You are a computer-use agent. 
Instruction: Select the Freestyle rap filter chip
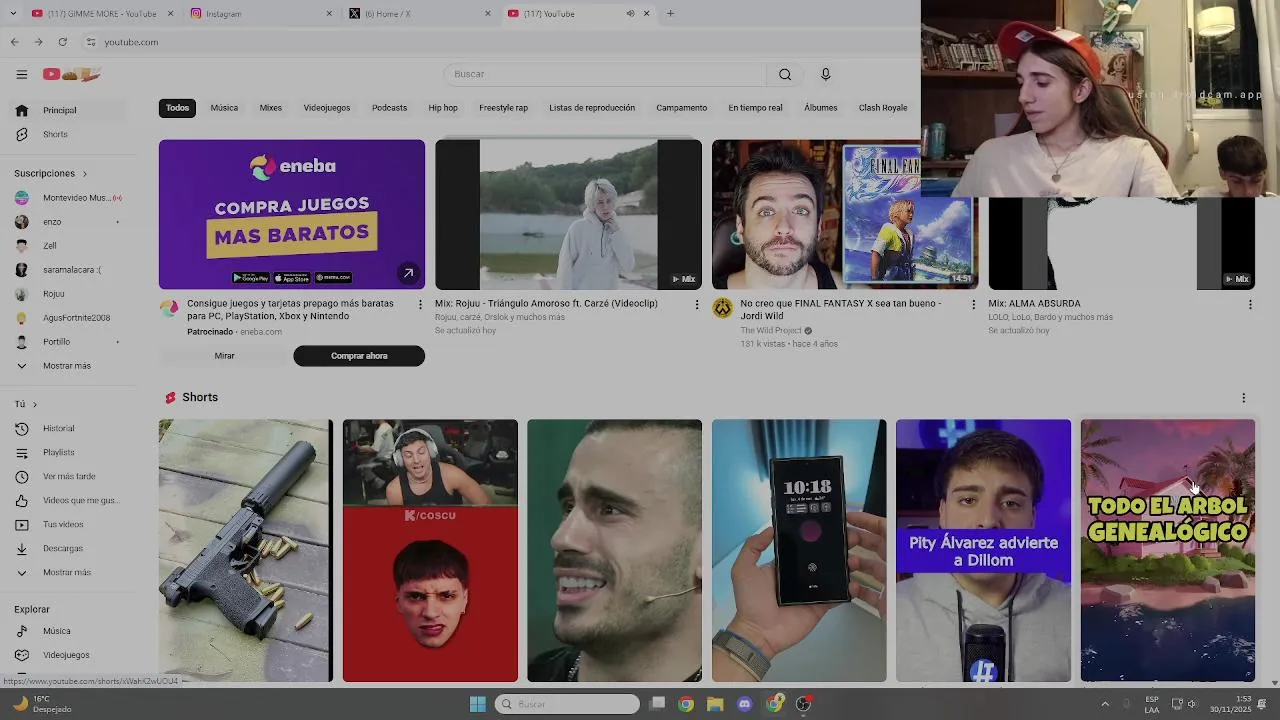point(503,108)
